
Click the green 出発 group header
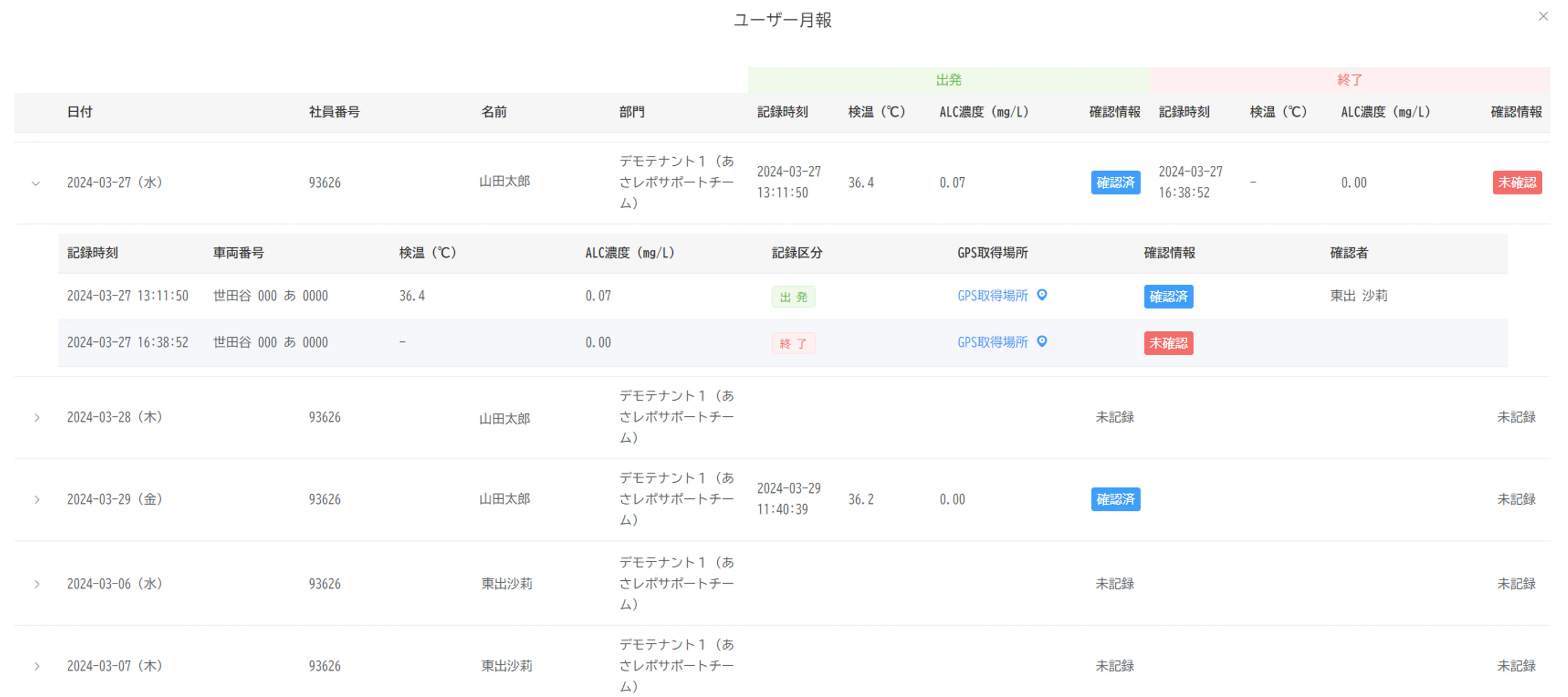click(x=948, y=80)
